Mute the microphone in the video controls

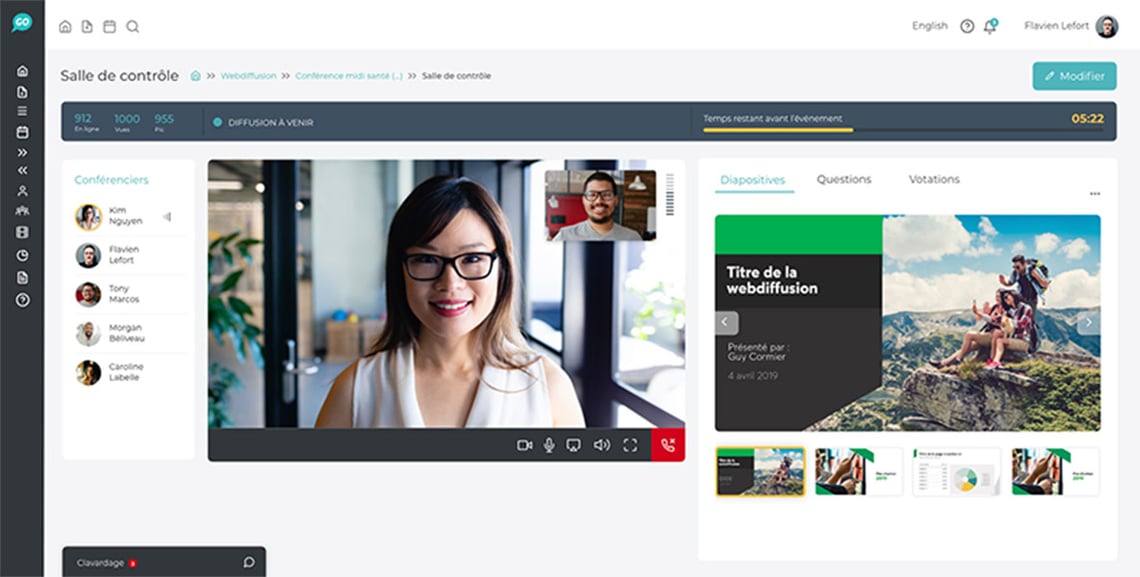point(548,446)
